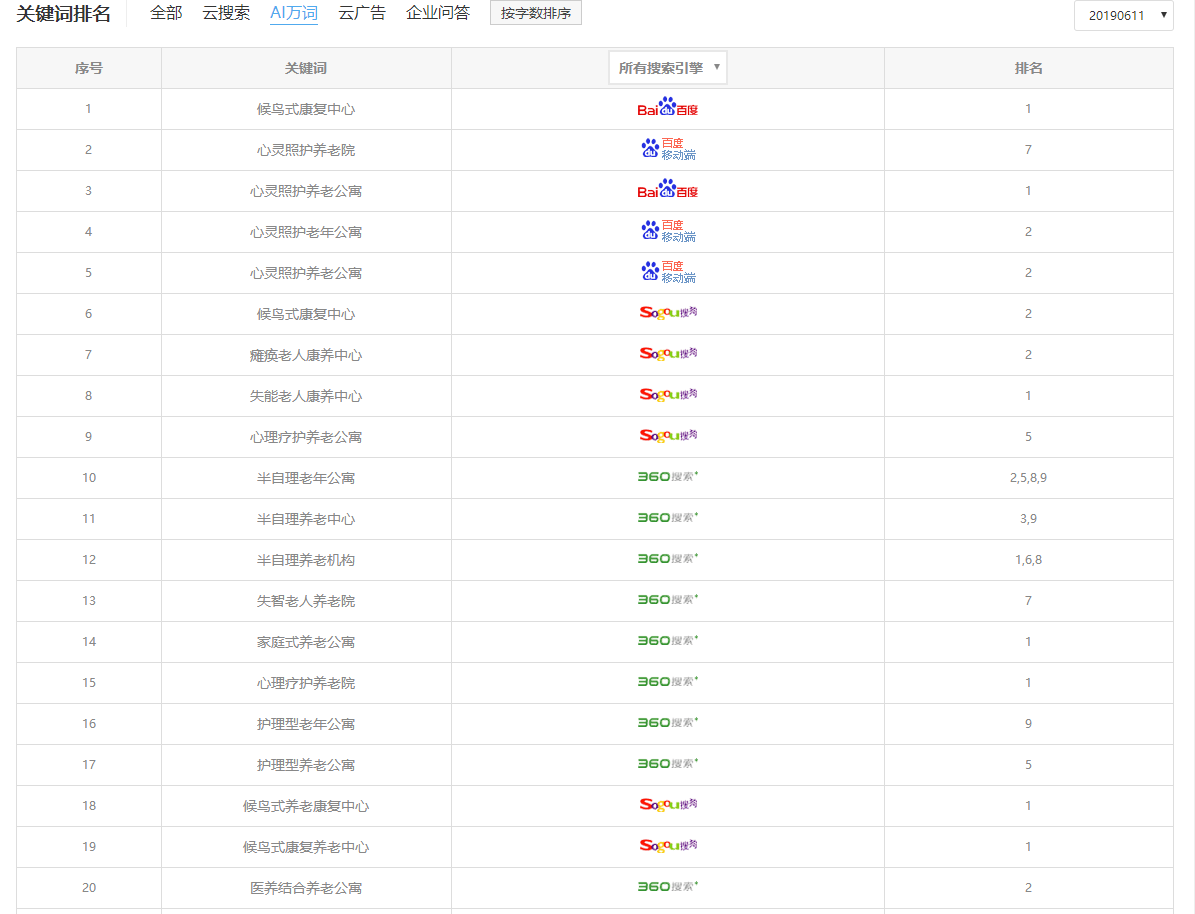Click the Sogou logo in row 7

(668, 354)
